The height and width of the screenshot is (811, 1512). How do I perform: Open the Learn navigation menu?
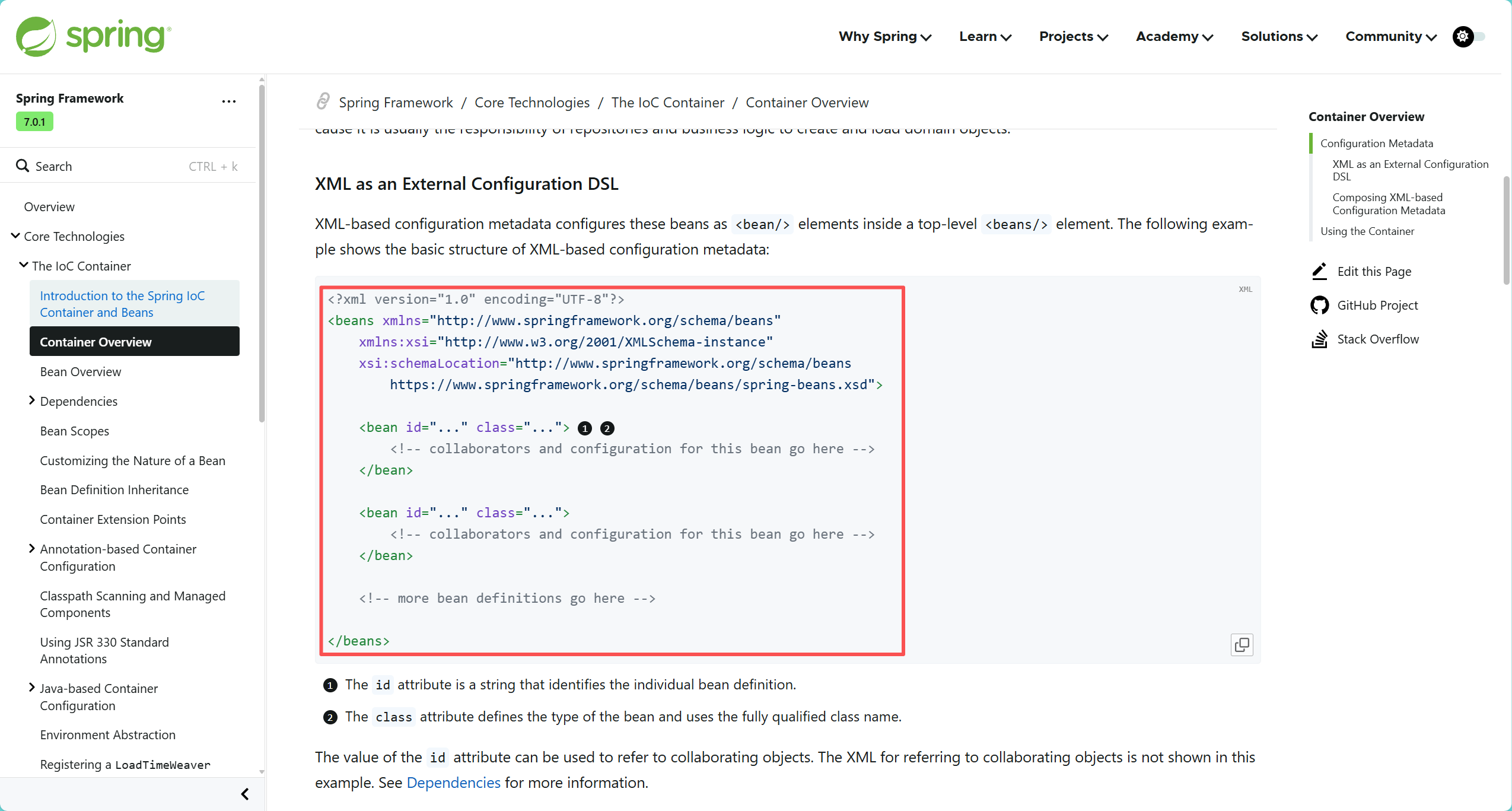click(985, 37)
